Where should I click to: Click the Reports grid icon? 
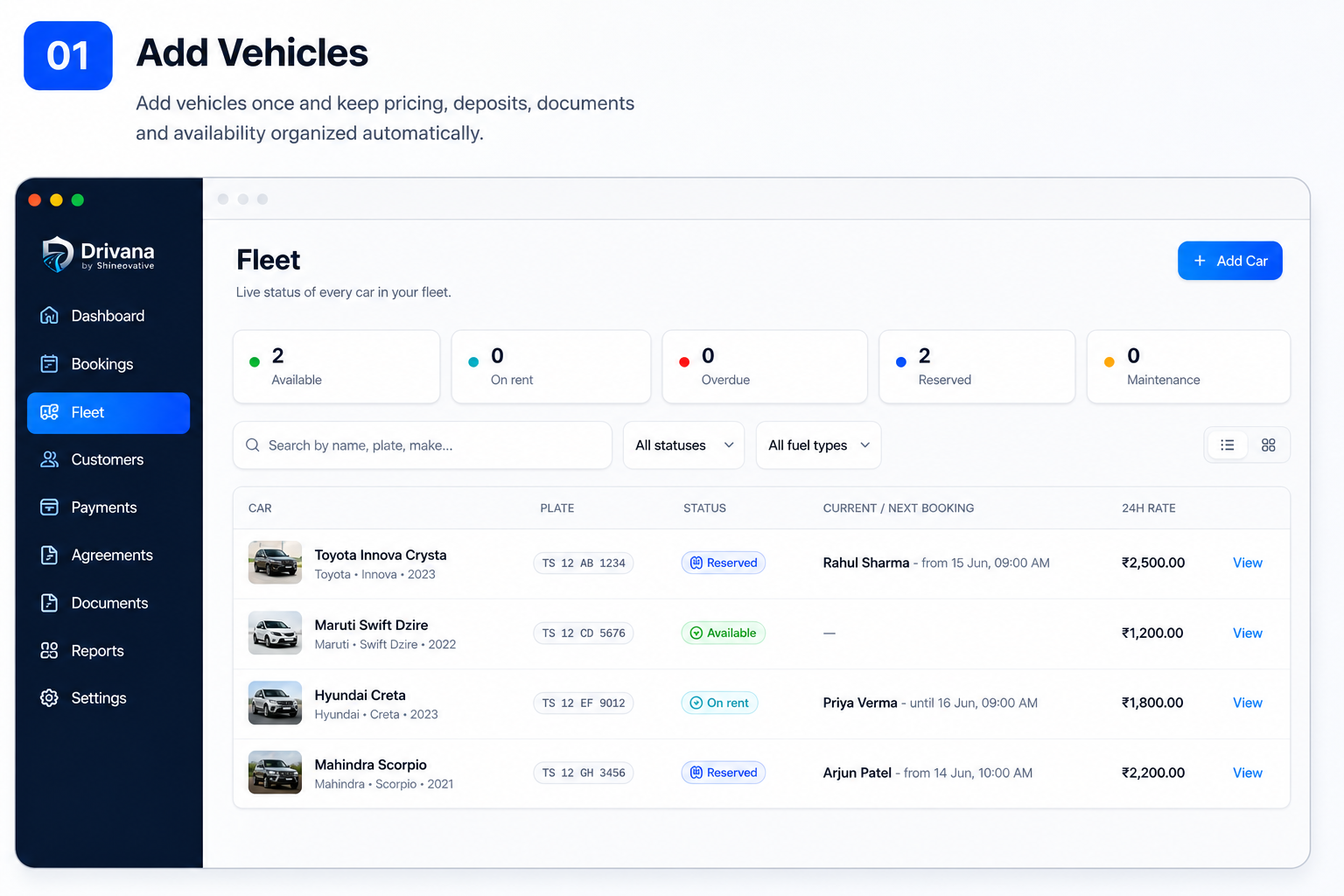pyautogui.click(x=50, y=651)
